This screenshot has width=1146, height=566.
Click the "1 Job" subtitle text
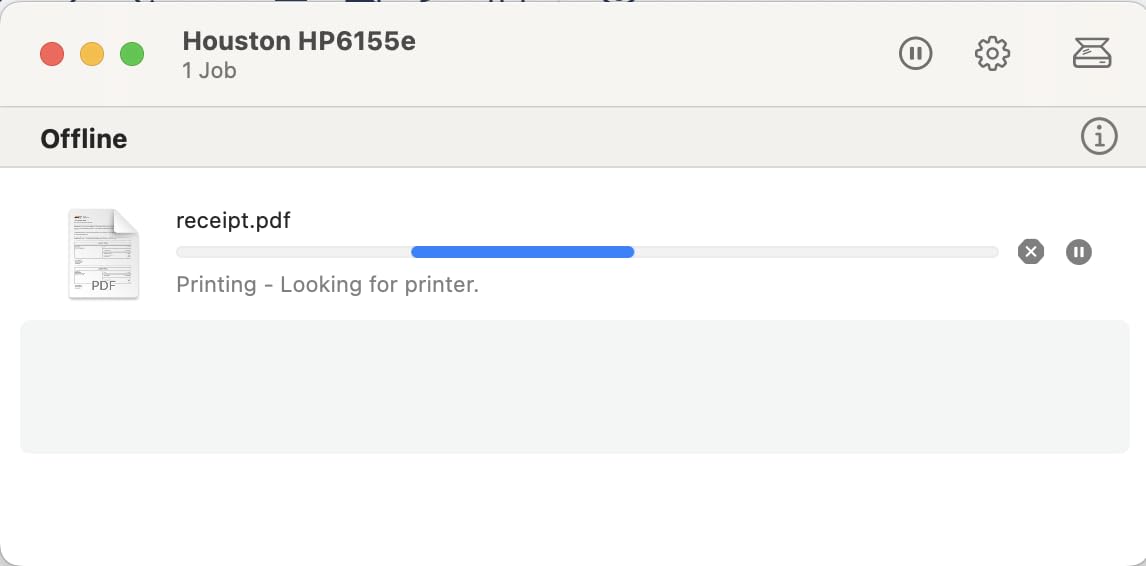[x=209, y=71]
